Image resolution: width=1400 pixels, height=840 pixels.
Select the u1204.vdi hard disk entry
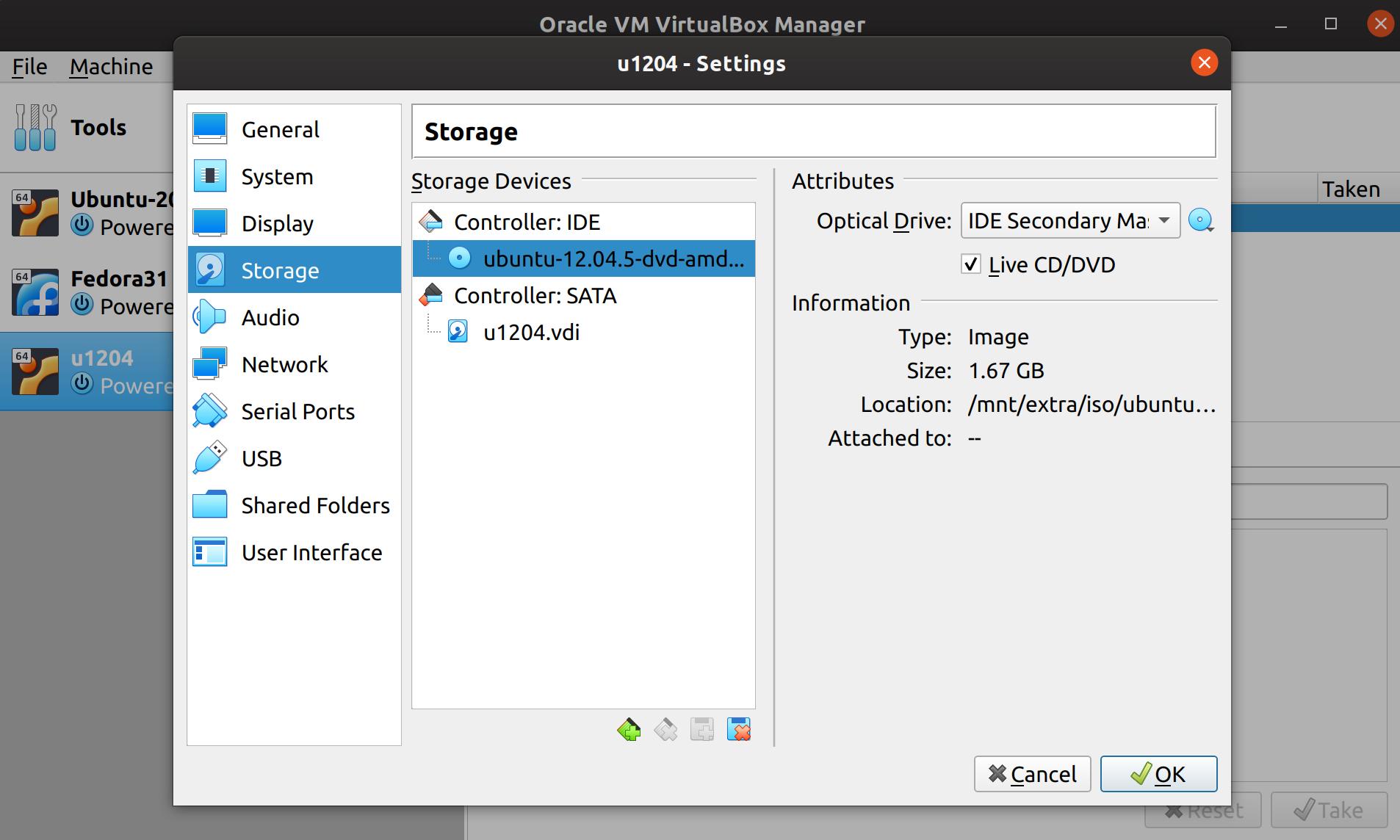click(583, 332)
